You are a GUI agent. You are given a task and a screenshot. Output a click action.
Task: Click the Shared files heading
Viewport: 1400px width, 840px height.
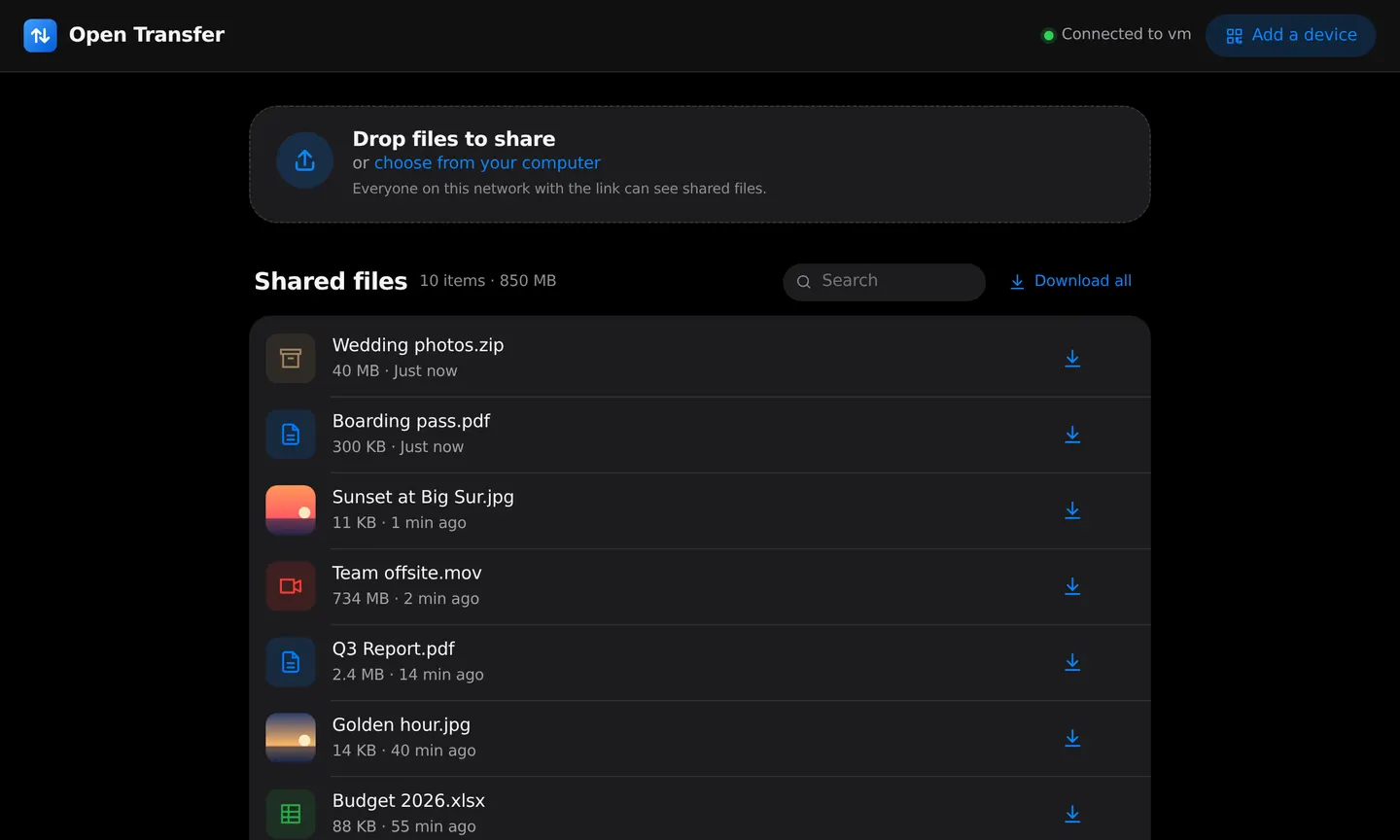point(331,281)
